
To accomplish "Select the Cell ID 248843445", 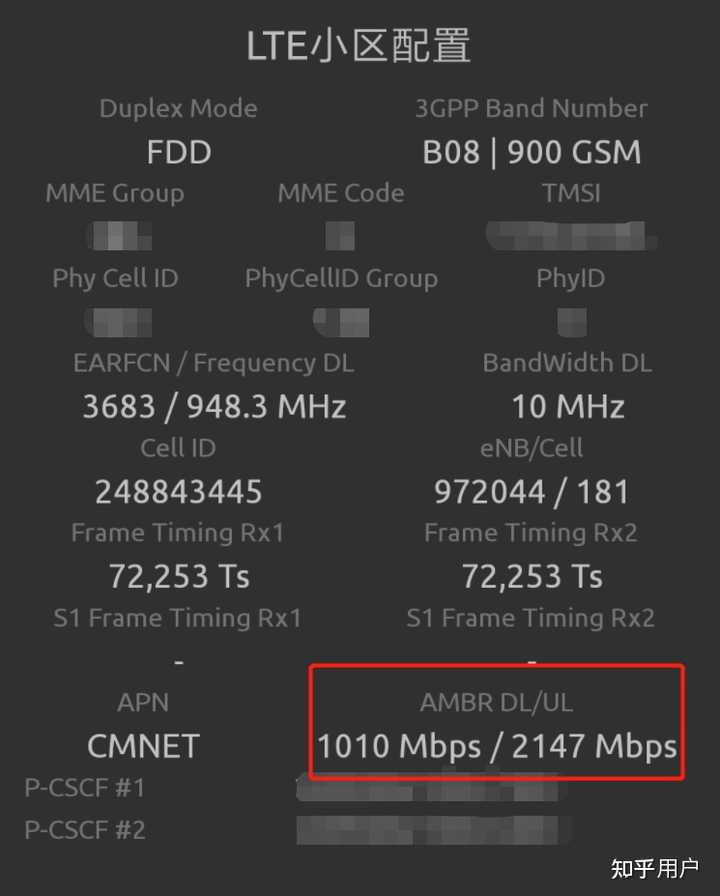I will (x=178, y=491).
